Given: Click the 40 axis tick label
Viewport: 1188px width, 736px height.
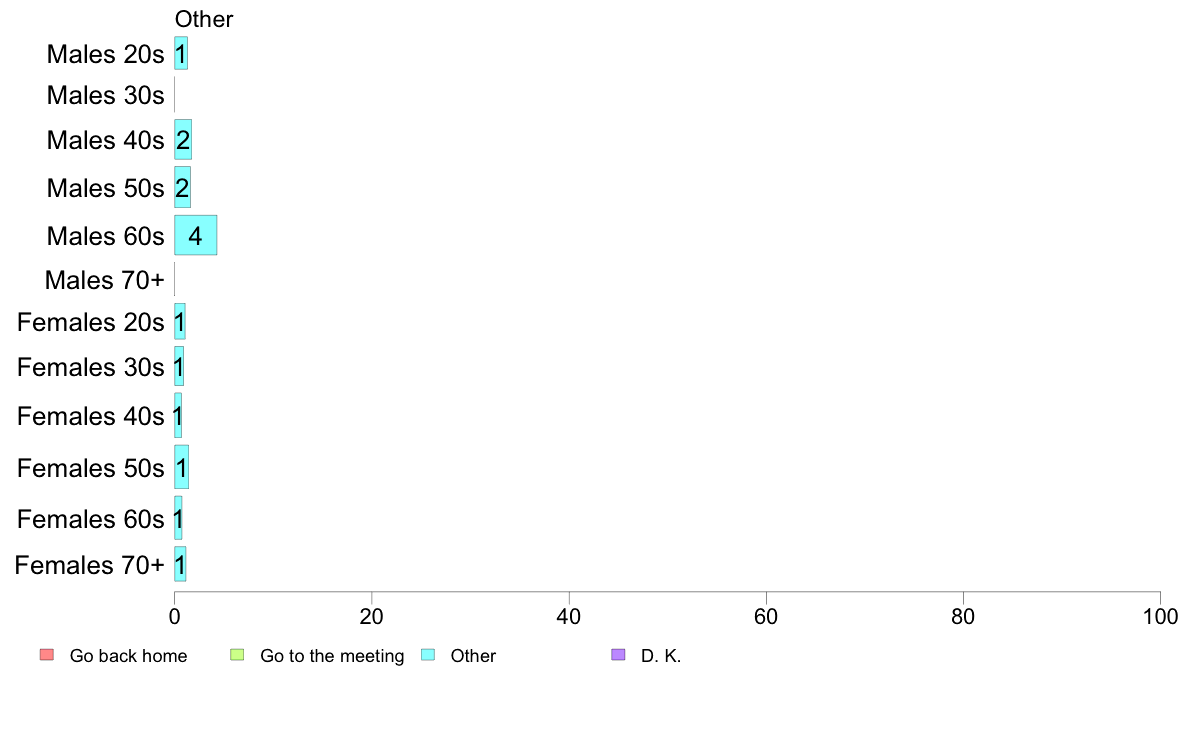Looking at the screenshot, I should point(568,616).
